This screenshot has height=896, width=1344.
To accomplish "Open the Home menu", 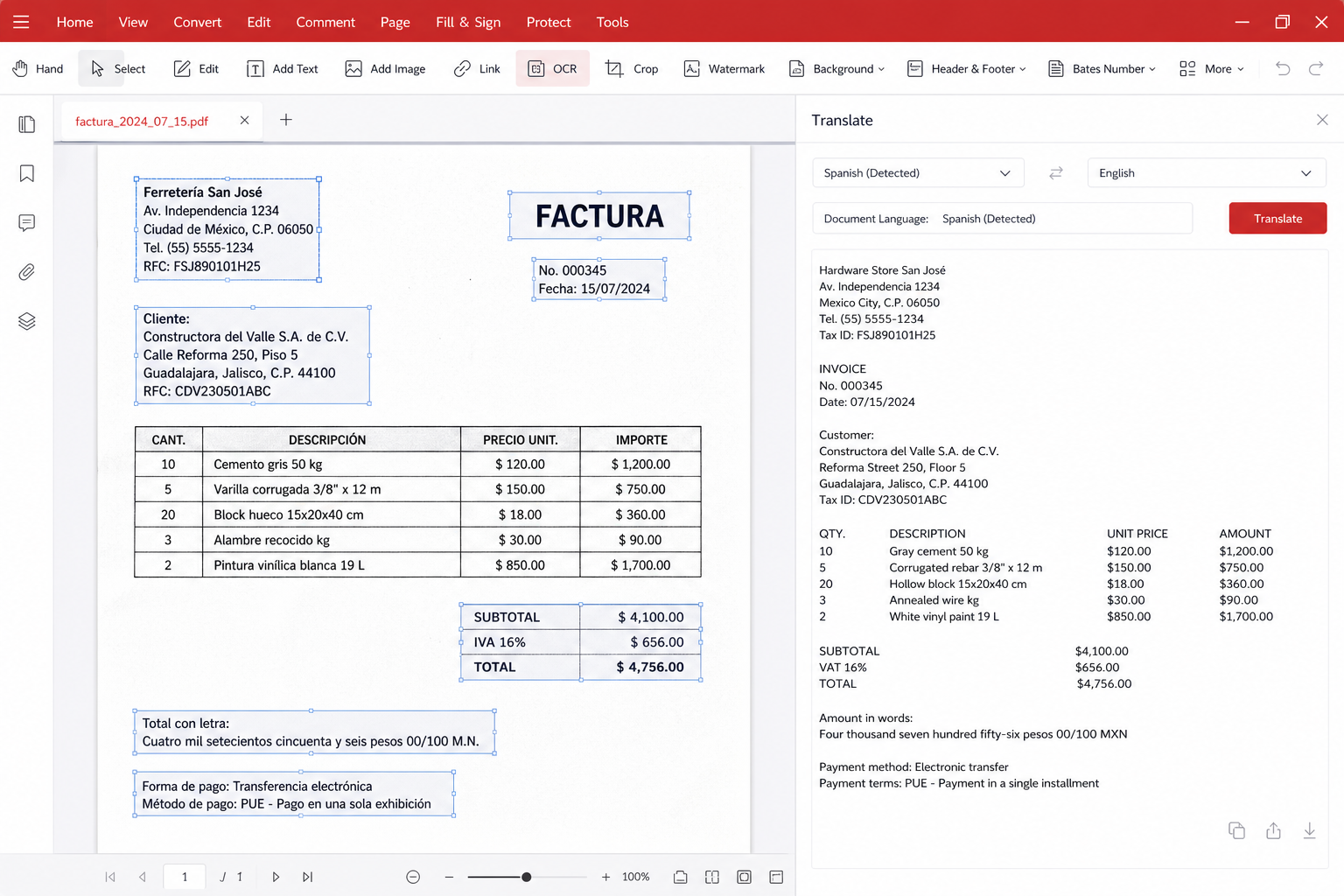I will tap(74, 22).
